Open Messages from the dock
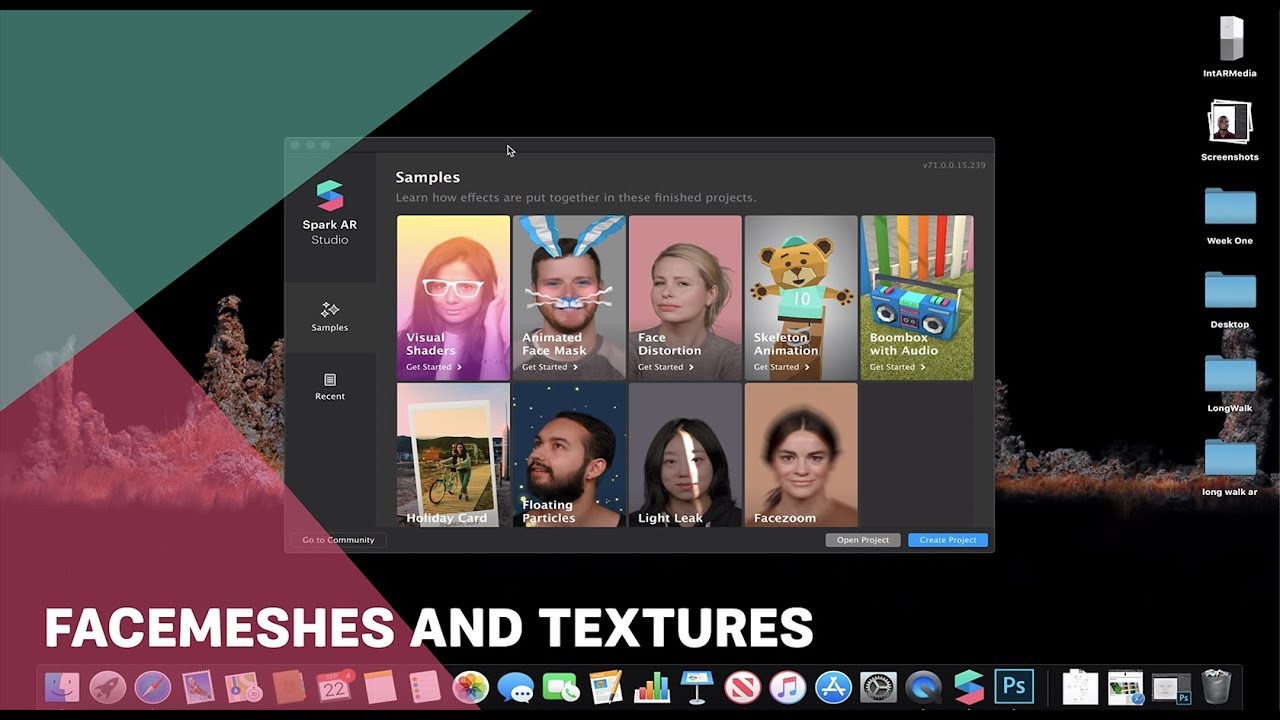The image size is (1280, 720). (x=516, y=687)
